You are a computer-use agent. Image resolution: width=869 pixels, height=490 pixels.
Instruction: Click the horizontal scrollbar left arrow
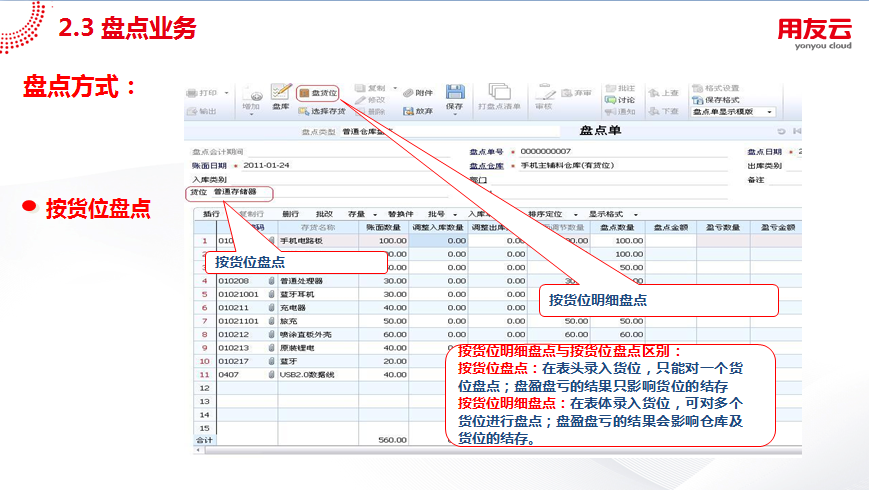[198, 450]
